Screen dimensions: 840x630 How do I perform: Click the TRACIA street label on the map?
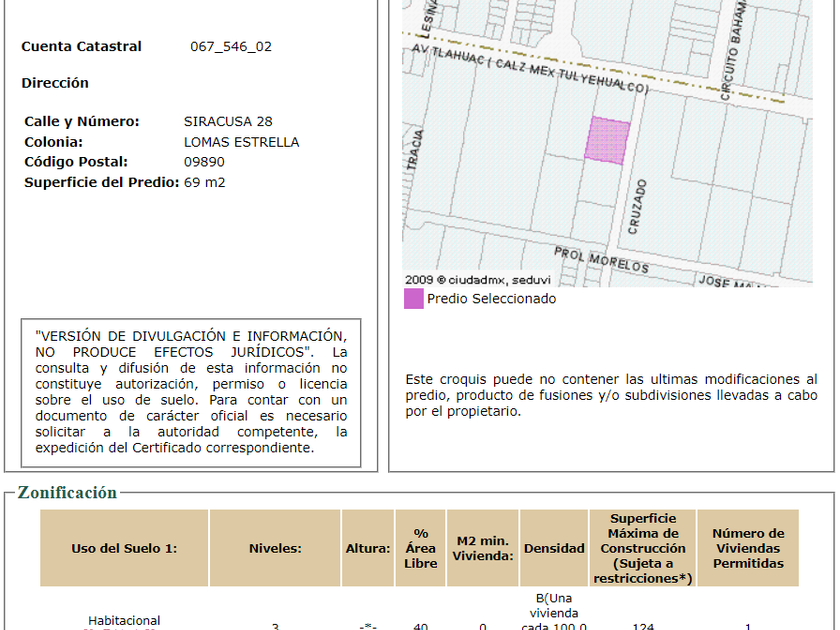pos(415,150)
